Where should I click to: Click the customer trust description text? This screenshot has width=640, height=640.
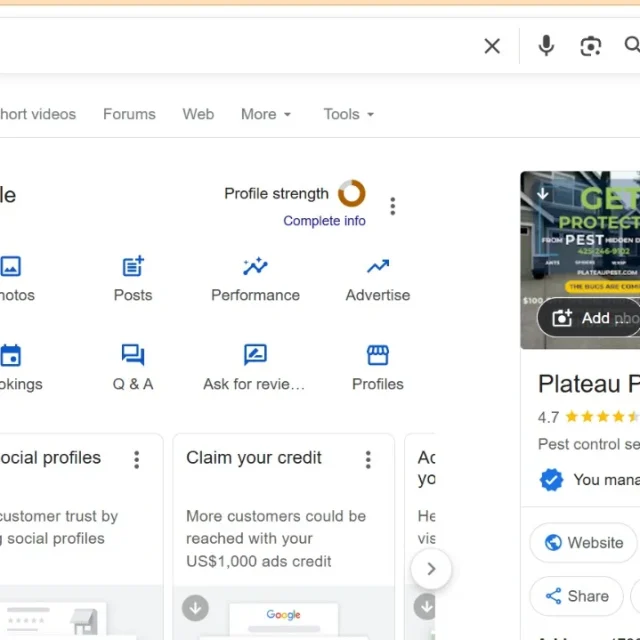[x=59, y=527]
